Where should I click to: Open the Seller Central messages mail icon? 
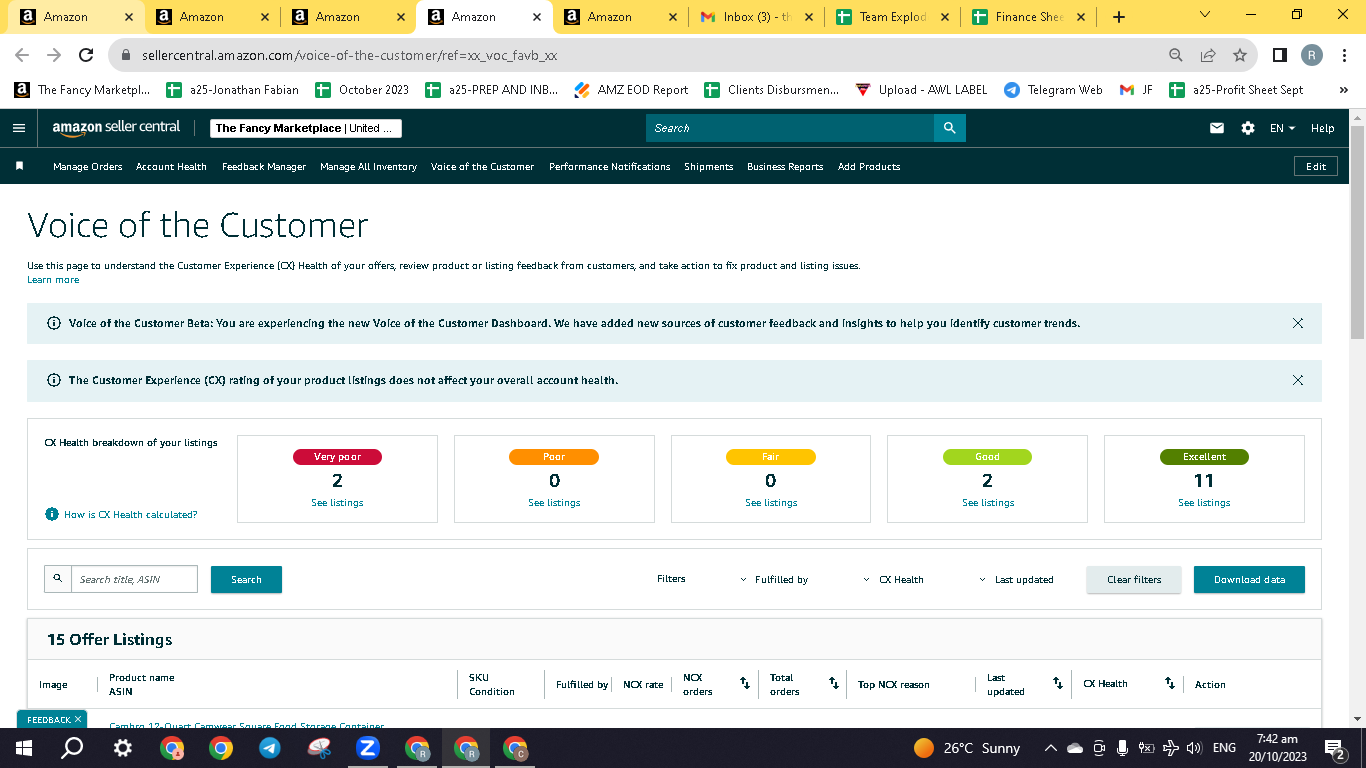pos(1217,128)
